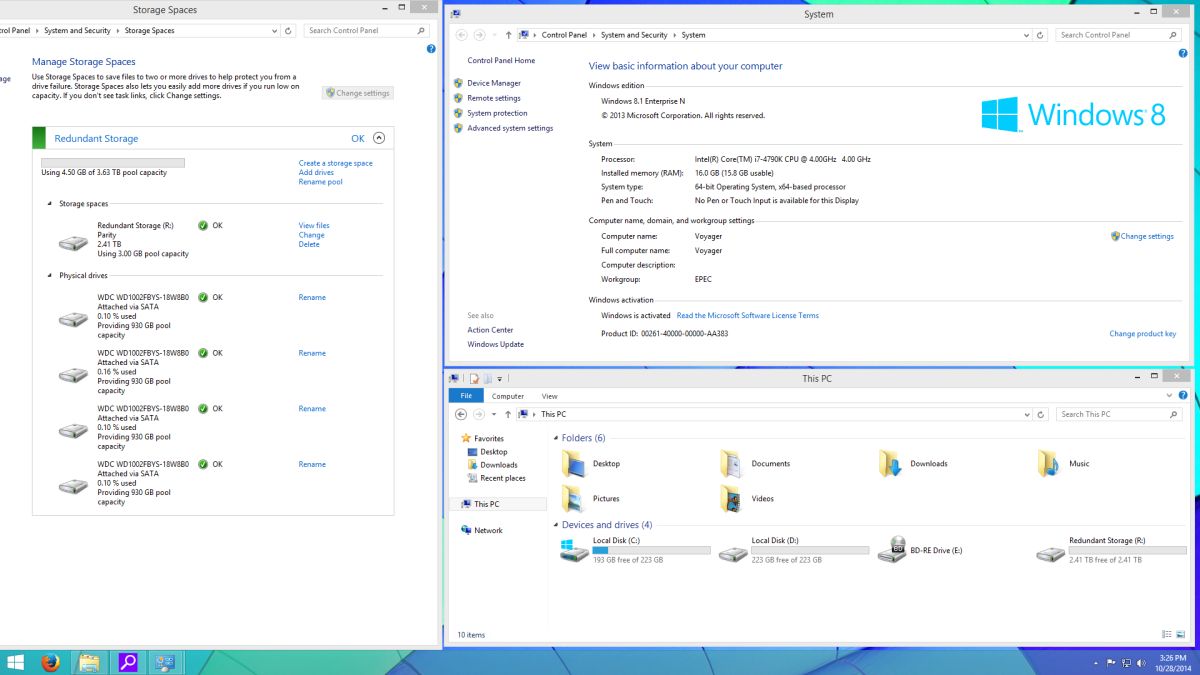This screenshot has height=675, width=1200.
Task: Click View files for Redundant Storage
Action: pos(314,226)
